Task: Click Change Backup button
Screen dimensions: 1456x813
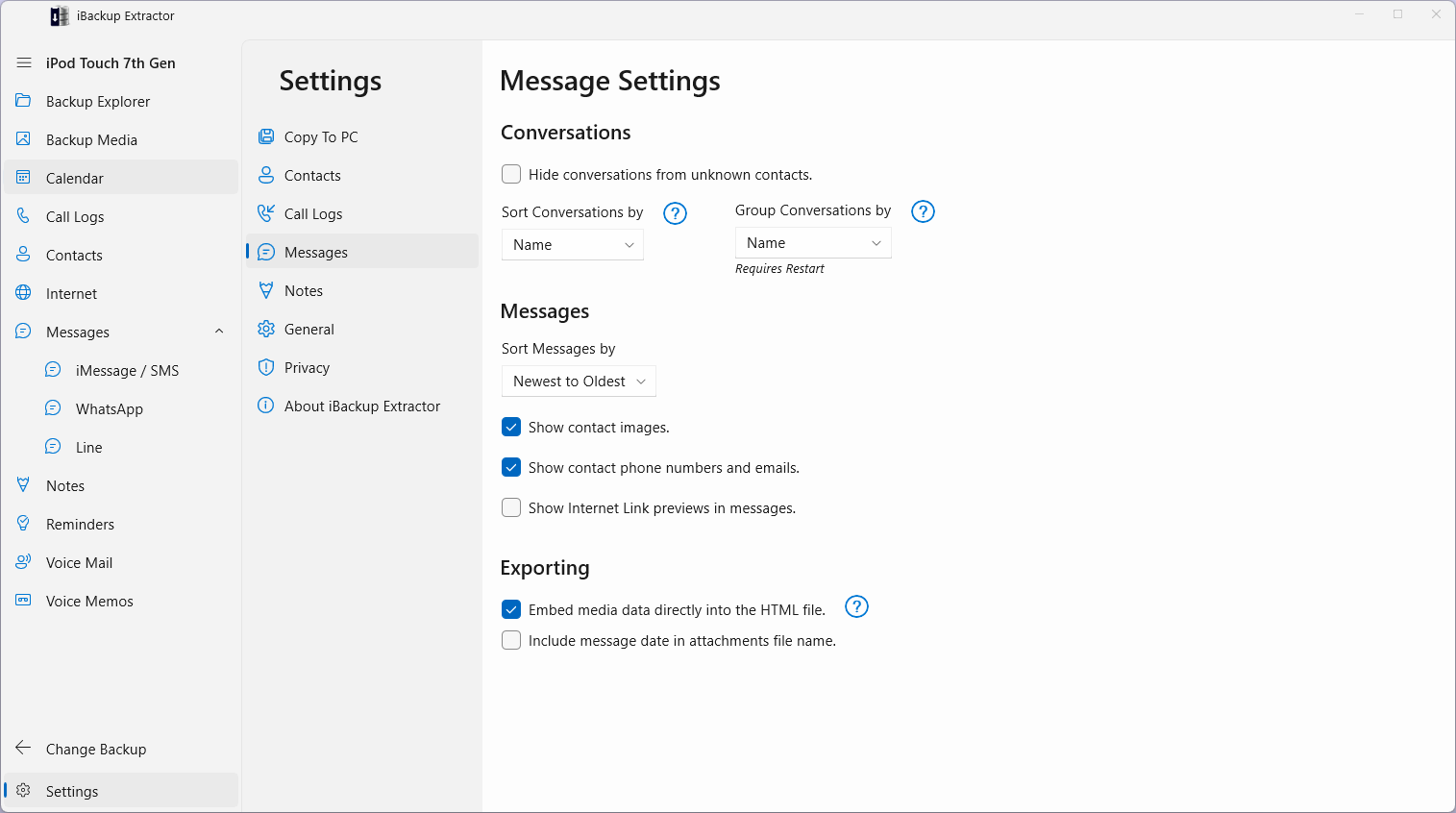Action: [95, 750]
